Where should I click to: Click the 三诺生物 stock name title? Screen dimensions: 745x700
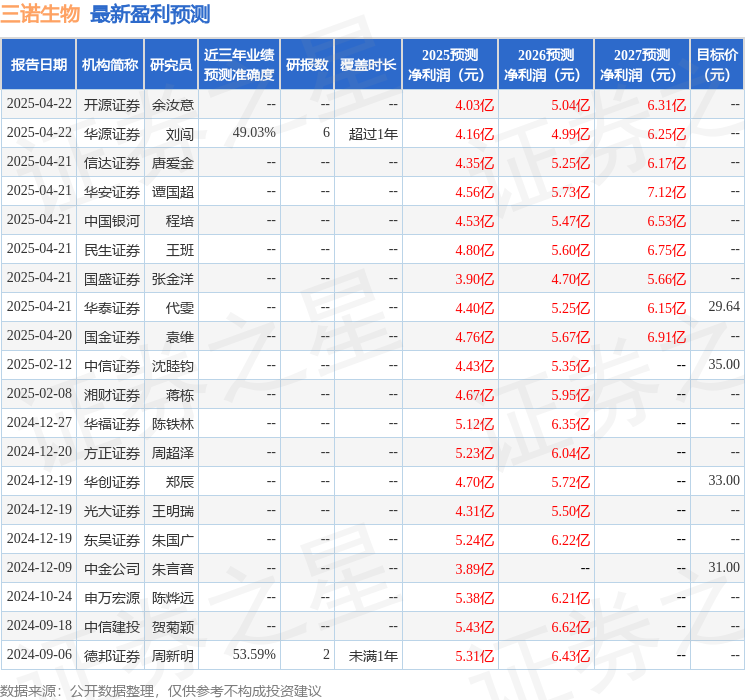tap(41, 15)
